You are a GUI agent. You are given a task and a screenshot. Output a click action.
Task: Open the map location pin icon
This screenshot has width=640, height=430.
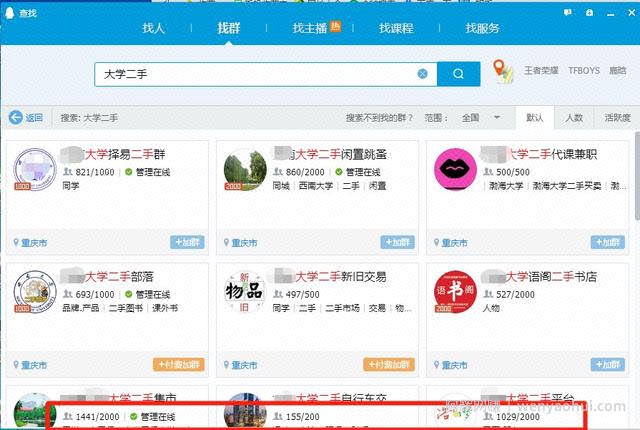(x=502, y=71)
